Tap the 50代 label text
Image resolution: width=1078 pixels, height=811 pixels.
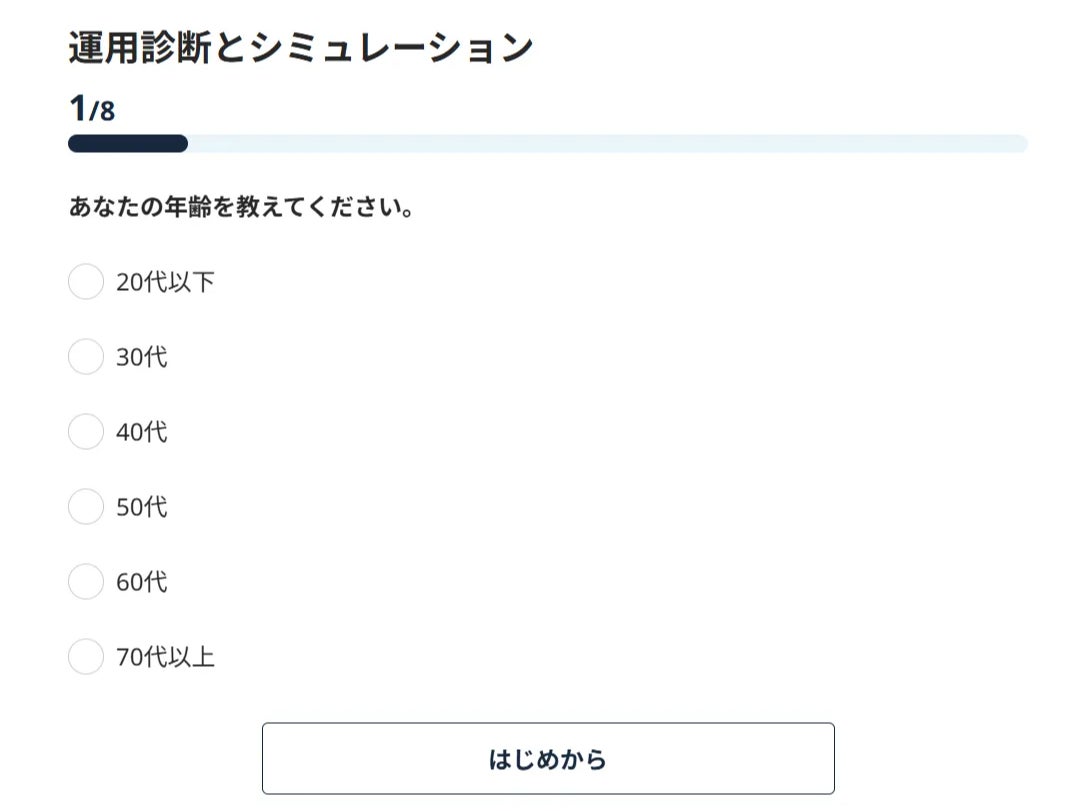pyautogui.click(x=142, y=507)
